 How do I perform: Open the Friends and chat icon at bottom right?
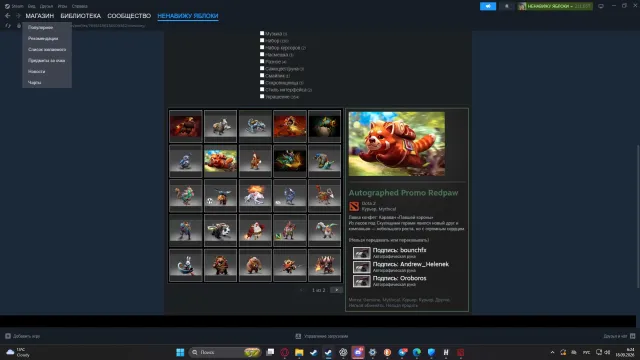pyautogui.click(x=633, y=336)
